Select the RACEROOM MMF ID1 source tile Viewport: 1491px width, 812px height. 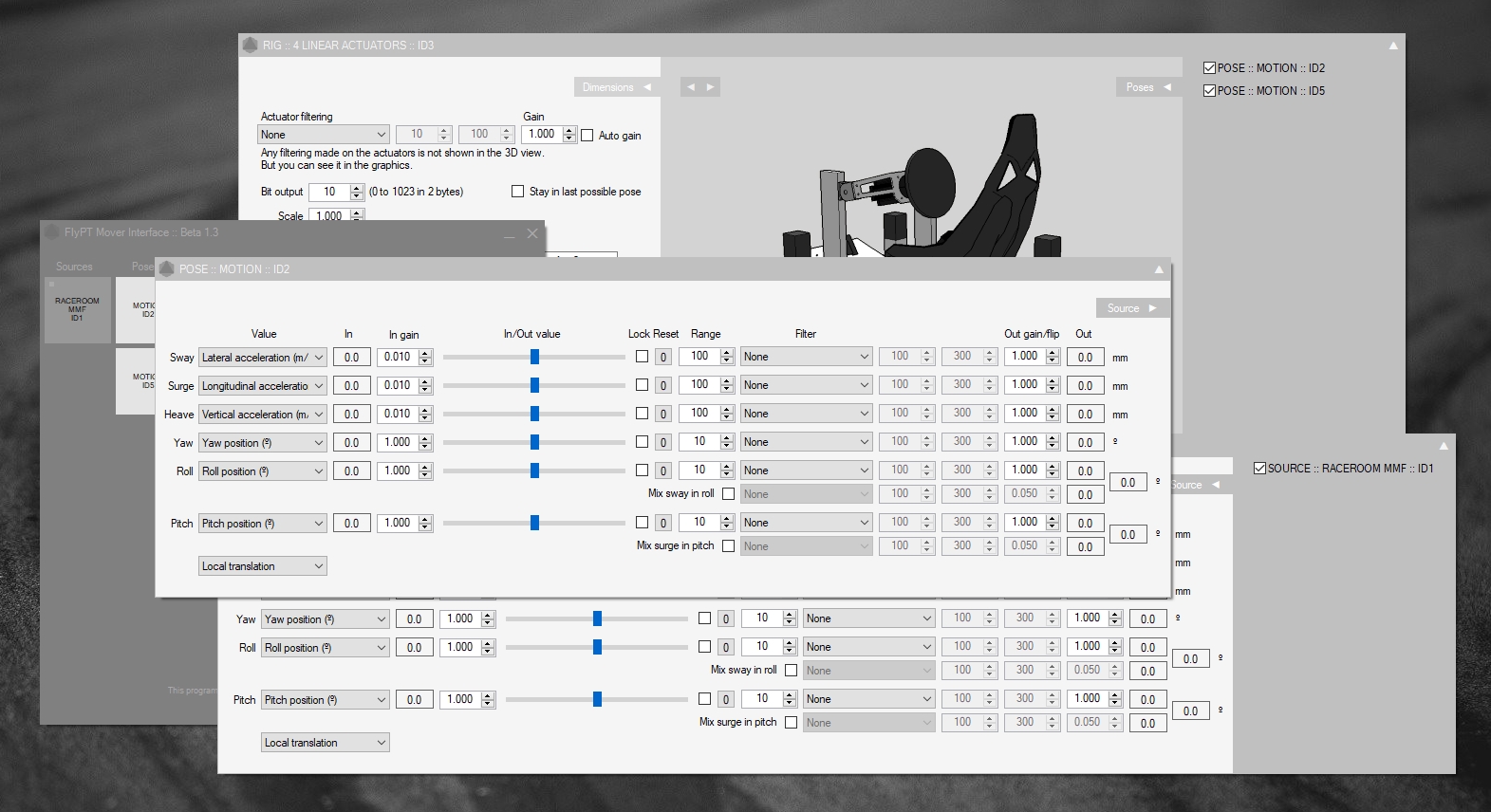tap(77, 309)
